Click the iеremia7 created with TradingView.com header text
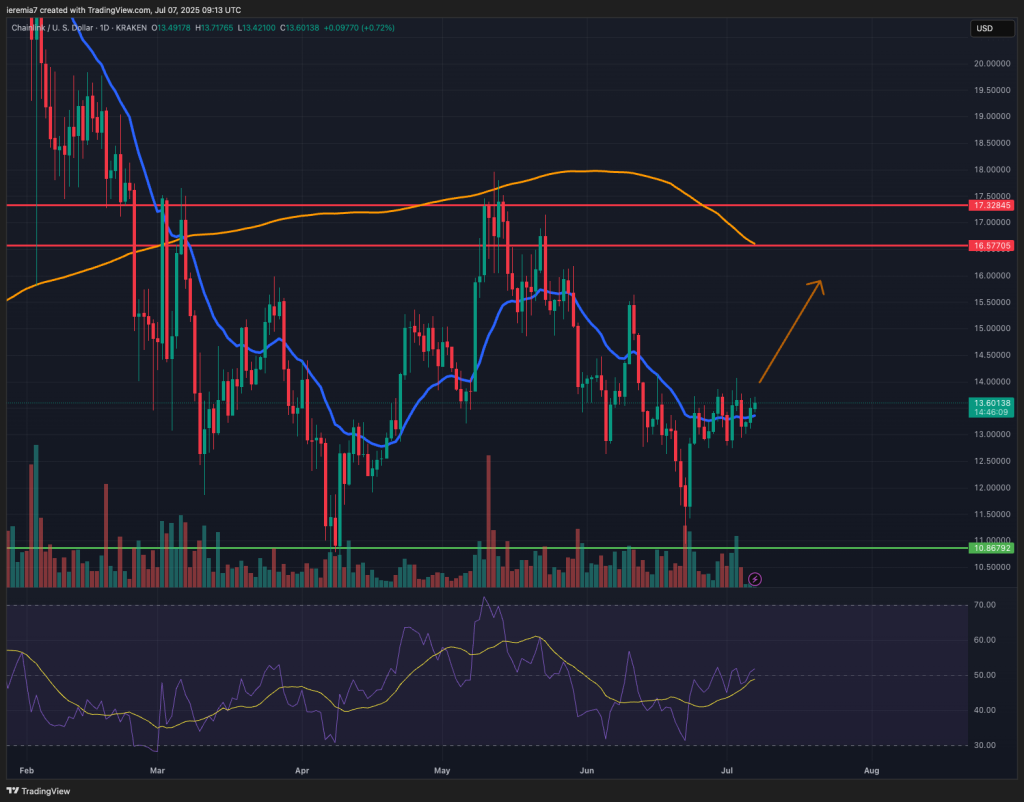The height and width of the screenshot is (802, 1024). tap(124, 10)
